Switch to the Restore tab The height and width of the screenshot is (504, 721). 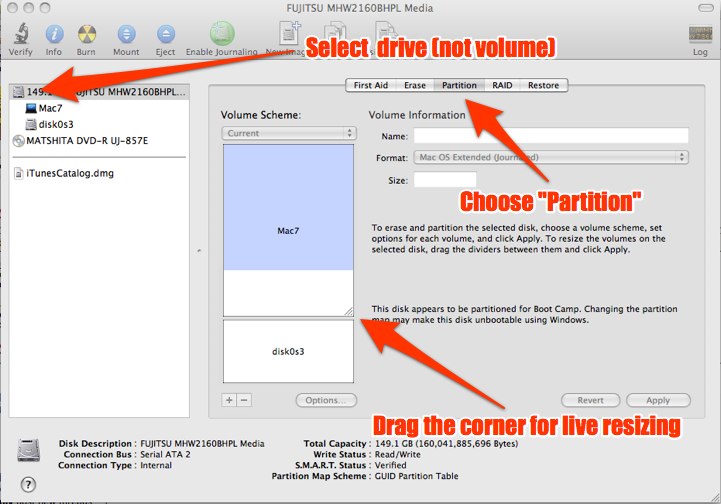[544, 85]
